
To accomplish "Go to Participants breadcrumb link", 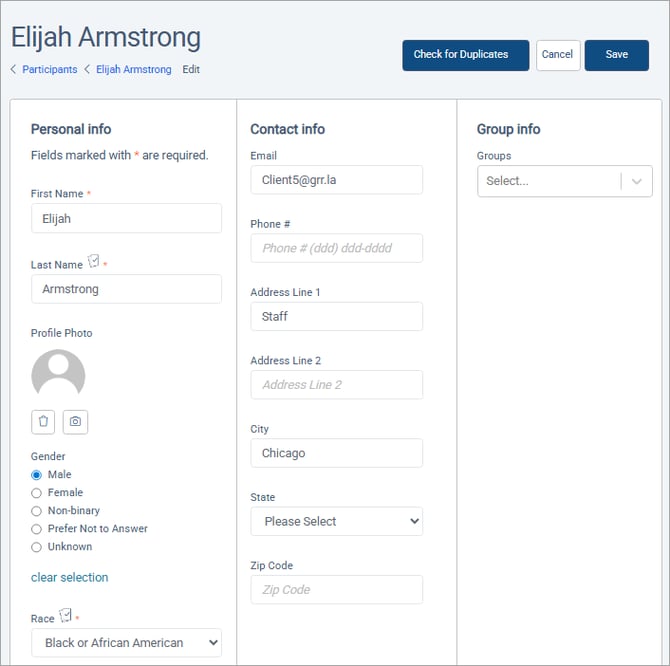I will (49, 70).
